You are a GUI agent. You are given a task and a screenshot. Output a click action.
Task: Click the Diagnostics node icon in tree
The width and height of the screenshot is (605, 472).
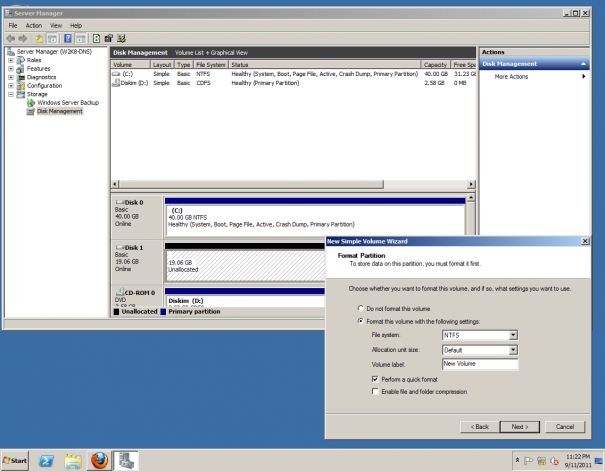21,77
